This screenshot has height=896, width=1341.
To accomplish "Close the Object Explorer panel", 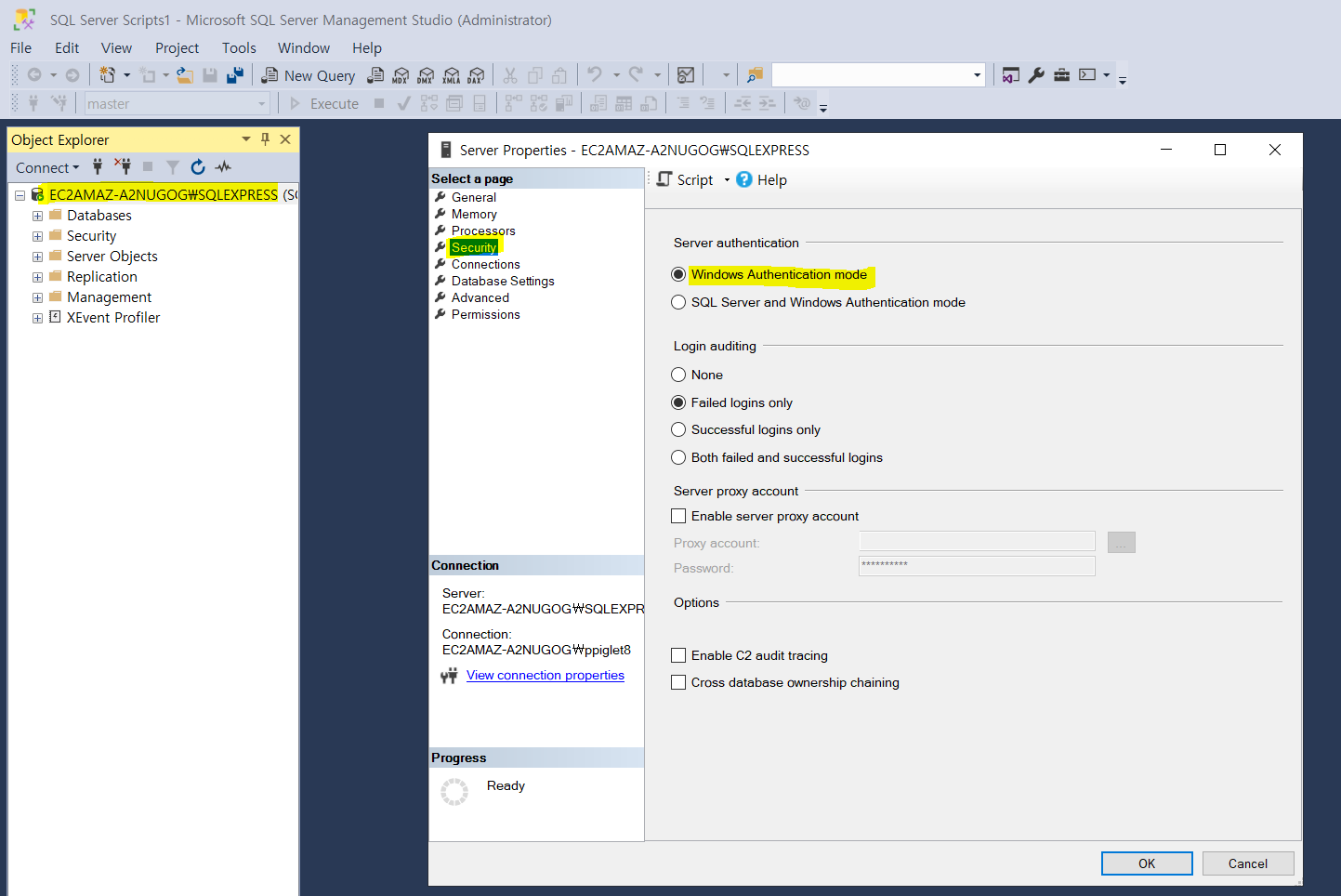I will click(285, 139).
